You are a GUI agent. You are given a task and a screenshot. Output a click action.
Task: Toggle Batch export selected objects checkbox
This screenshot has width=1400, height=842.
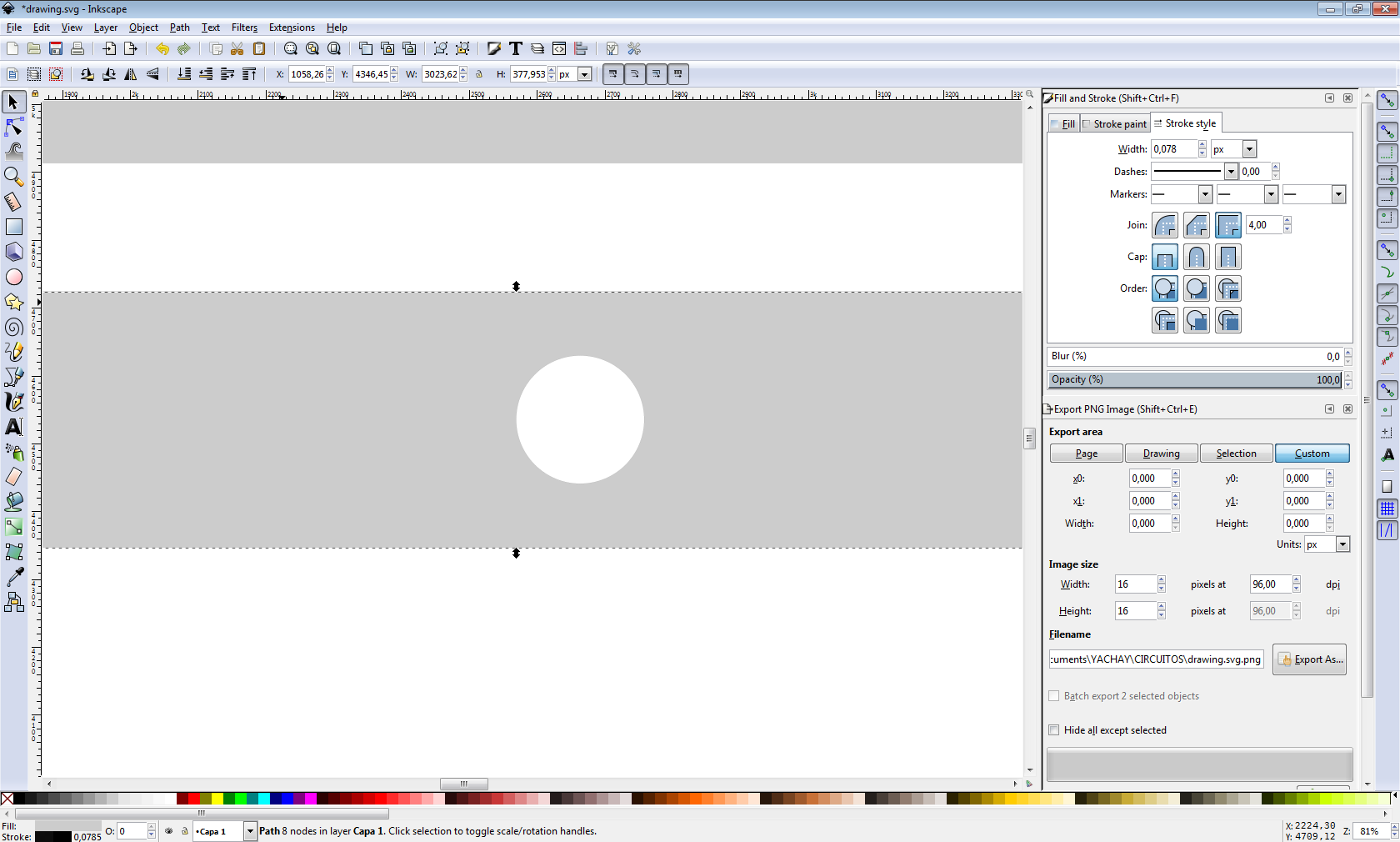point(1054,696)
